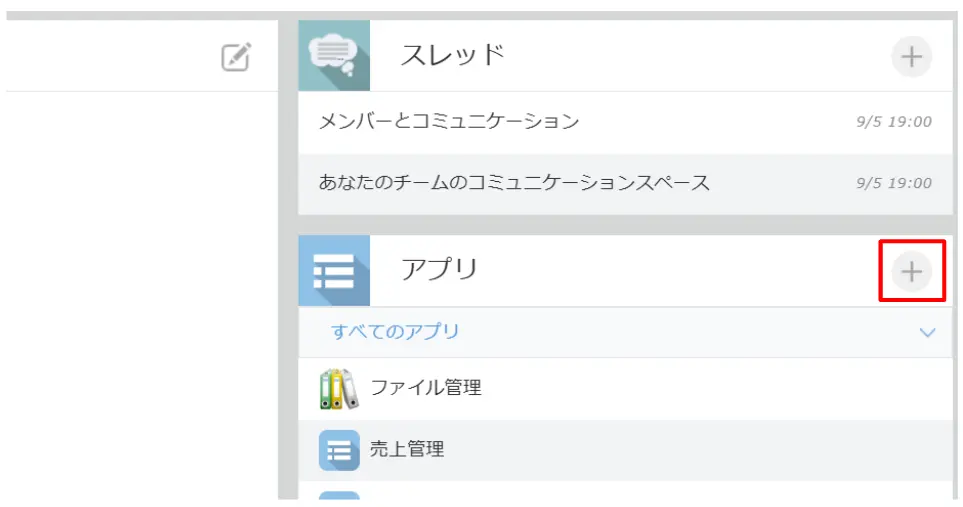Create a new app with plus button
This screenshot has width=963, height=507.
pyautogui.click(x=911, y=271)
